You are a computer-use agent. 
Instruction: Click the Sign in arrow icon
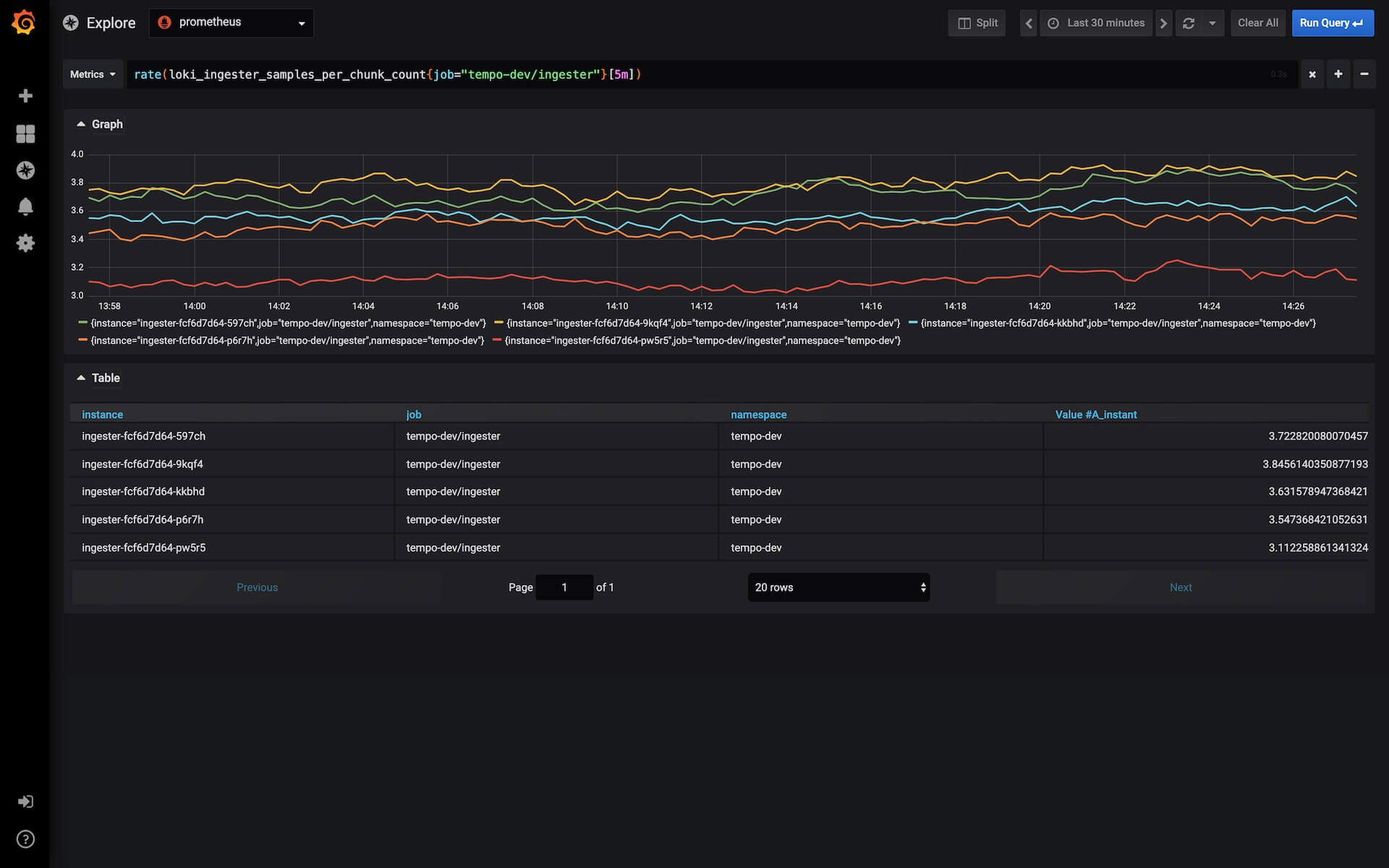(25, 801)
